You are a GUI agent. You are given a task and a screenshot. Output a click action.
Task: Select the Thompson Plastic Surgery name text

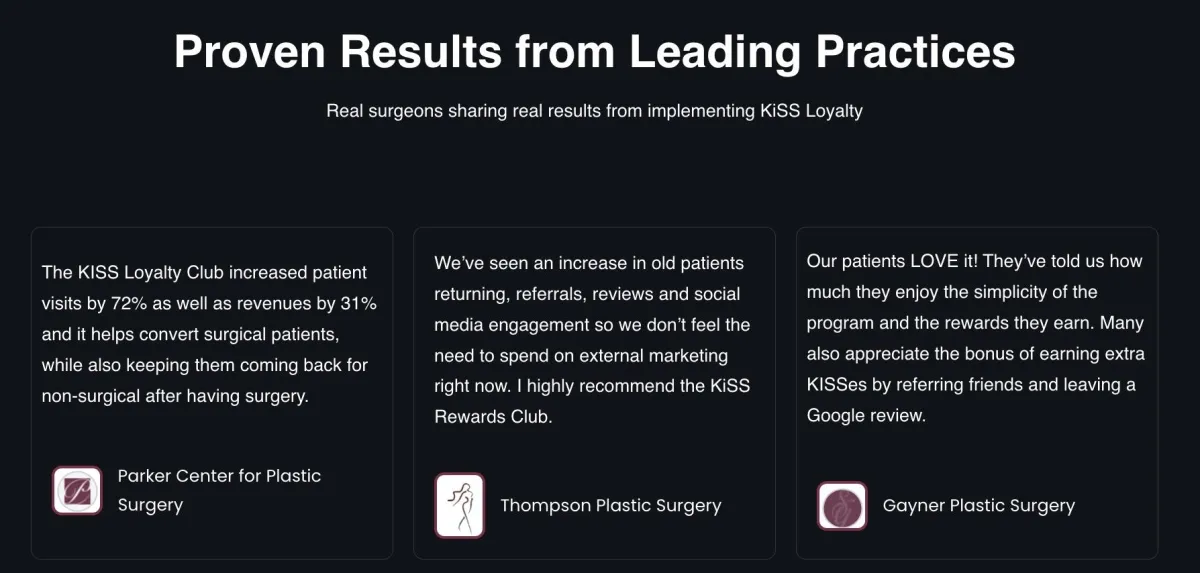click(x=611, y=505)
